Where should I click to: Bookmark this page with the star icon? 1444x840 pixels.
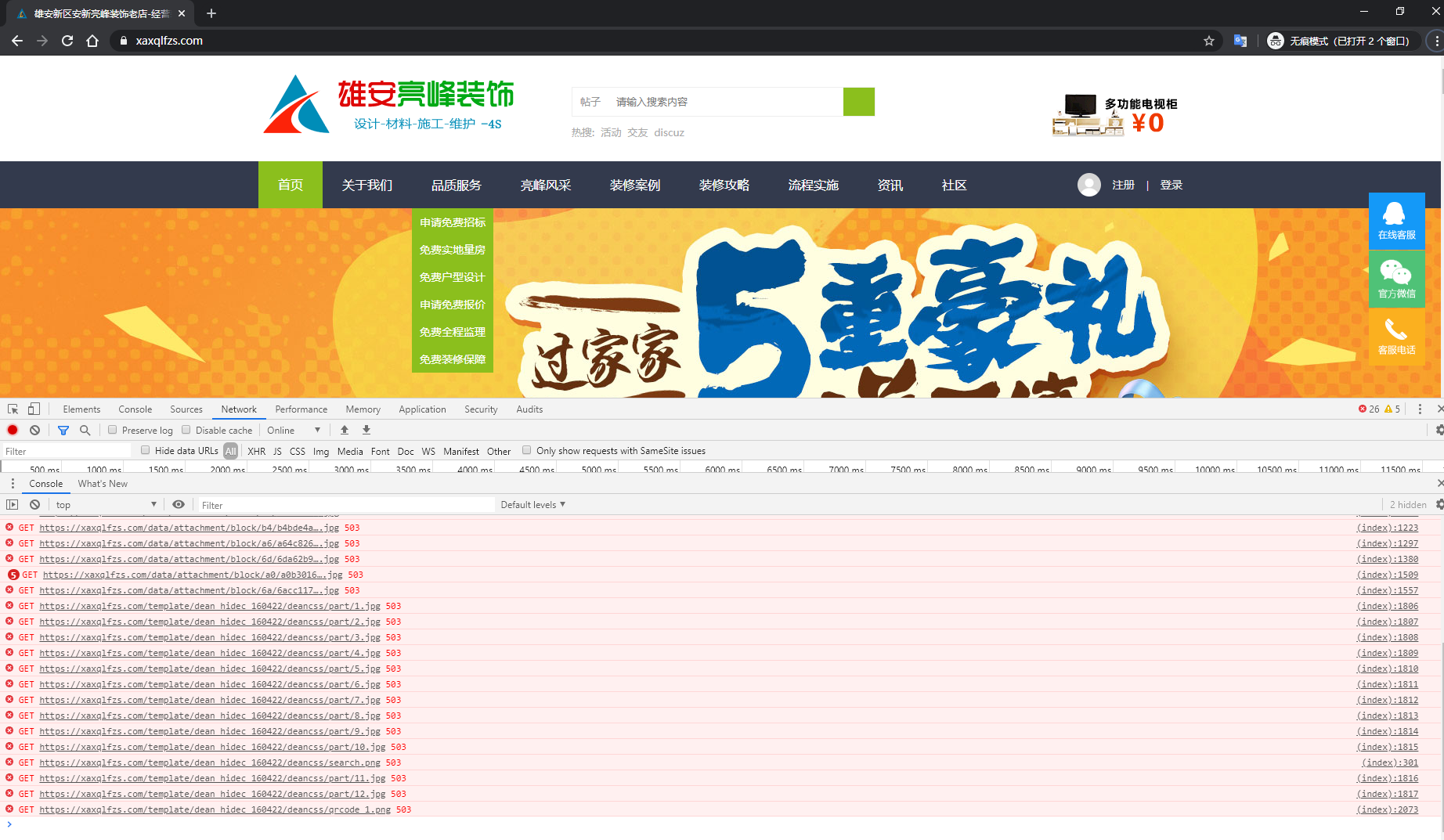pyautogui.click(x=1209, y=41)
